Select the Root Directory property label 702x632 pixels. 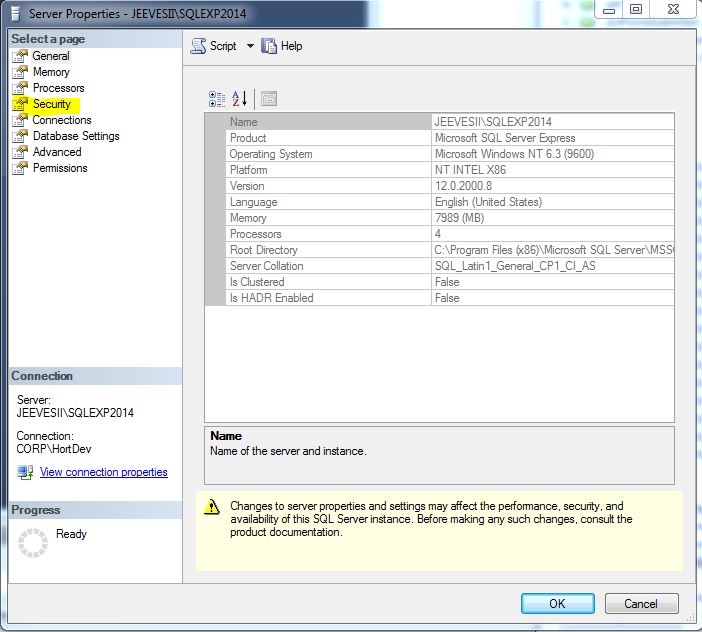coord(264,250)
